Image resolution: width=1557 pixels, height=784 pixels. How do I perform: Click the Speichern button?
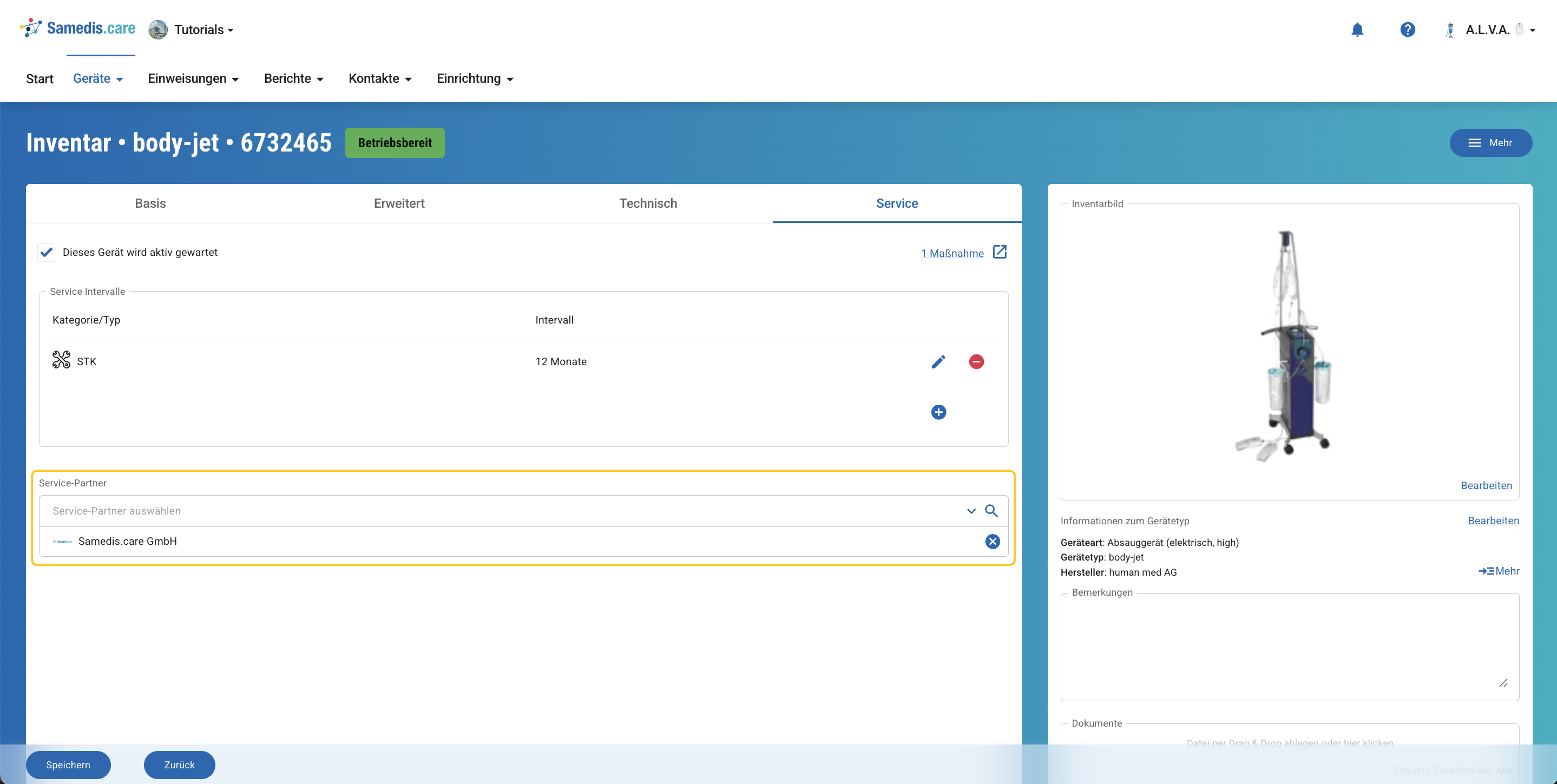pyautogui.click(x=68, y=765)
